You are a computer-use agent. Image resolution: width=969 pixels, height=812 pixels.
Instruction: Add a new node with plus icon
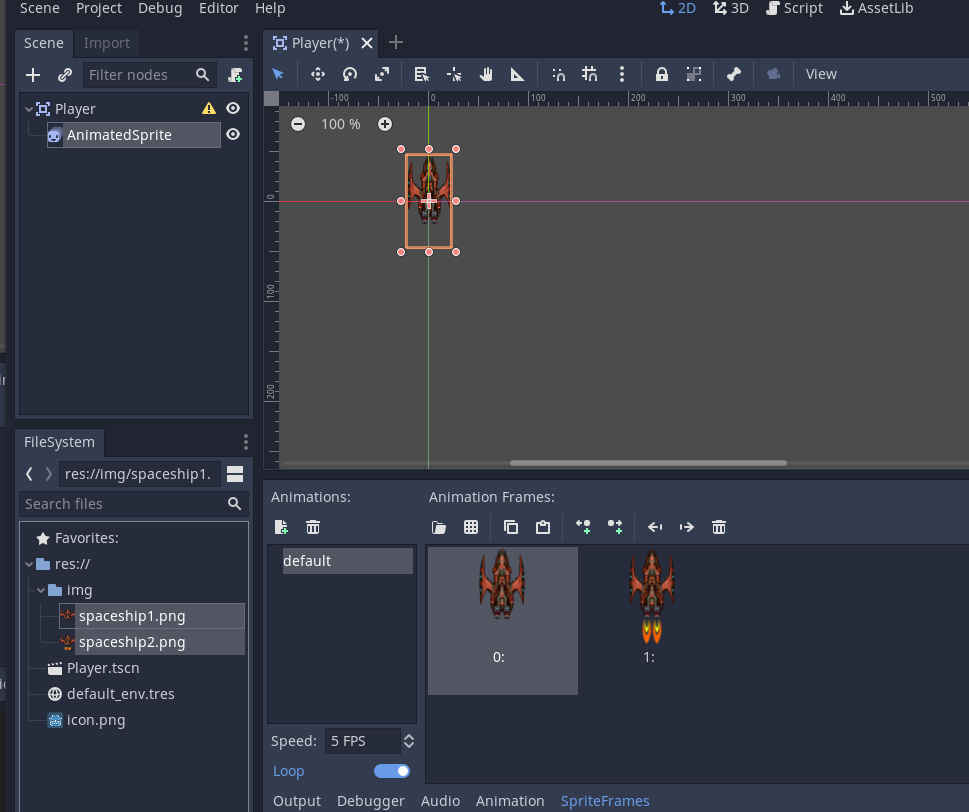(33, 75)
